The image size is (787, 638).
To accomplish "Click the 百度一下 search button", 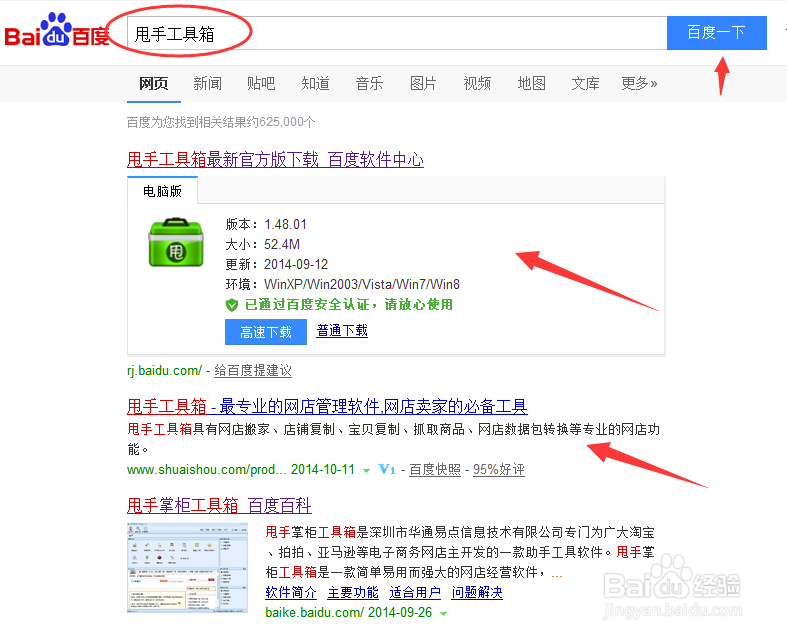I will point(716,33).
